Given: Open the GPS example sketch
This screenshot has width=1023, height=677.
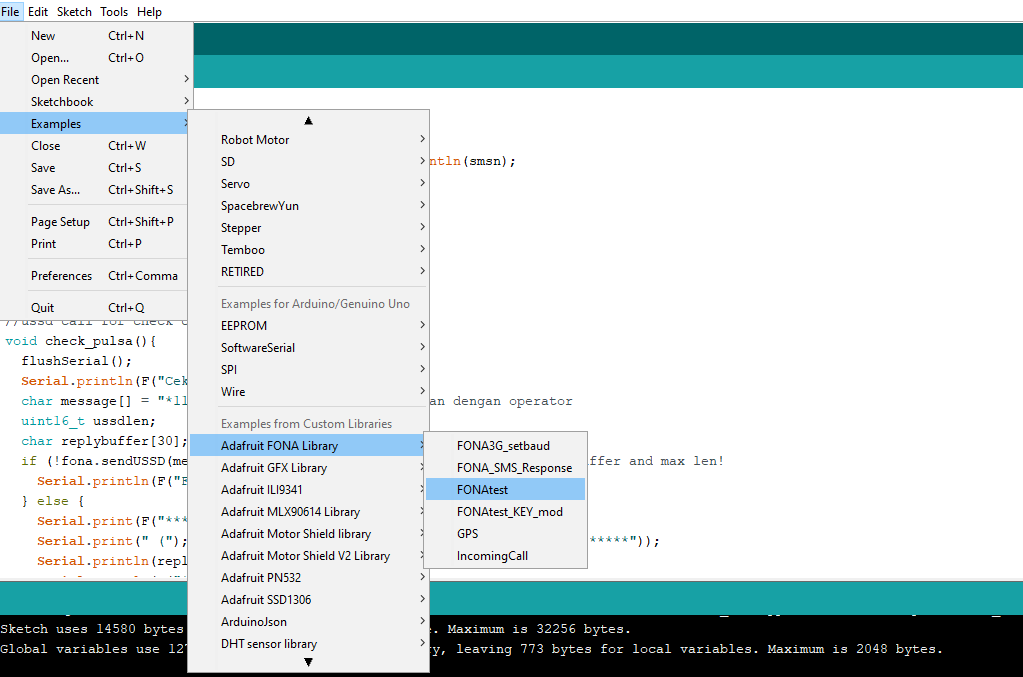Looking at the screenshot, I should (466, 533).
